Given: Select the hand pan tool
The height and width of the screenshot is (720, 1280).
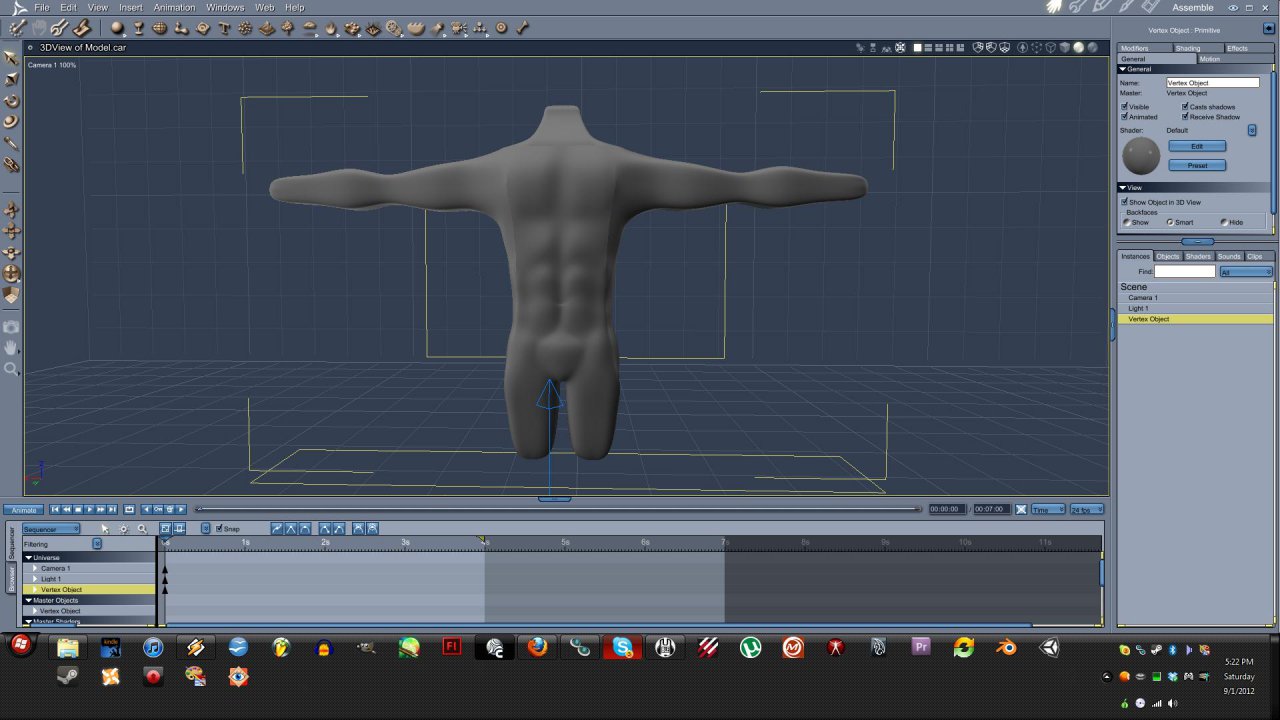Looking at the screenshot, I should [12, 348].
